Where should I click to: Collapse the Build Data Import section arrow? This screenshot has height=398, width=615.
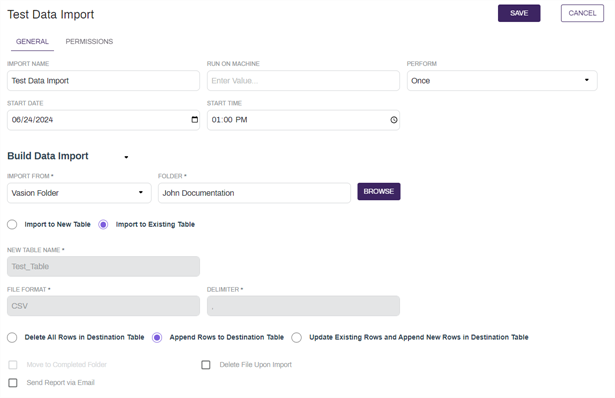click(x=126, y=157)
